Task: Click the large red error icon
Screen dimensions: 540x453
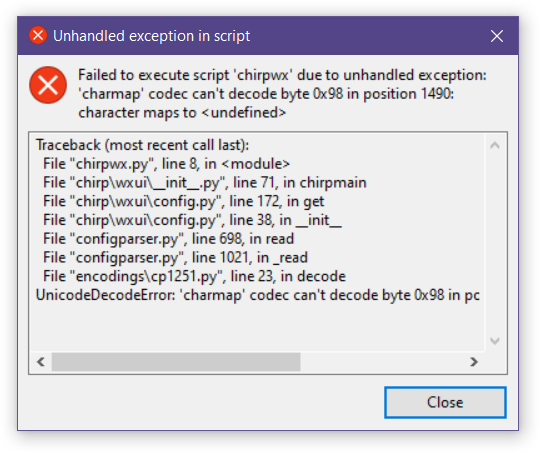Action: point(48,85)
